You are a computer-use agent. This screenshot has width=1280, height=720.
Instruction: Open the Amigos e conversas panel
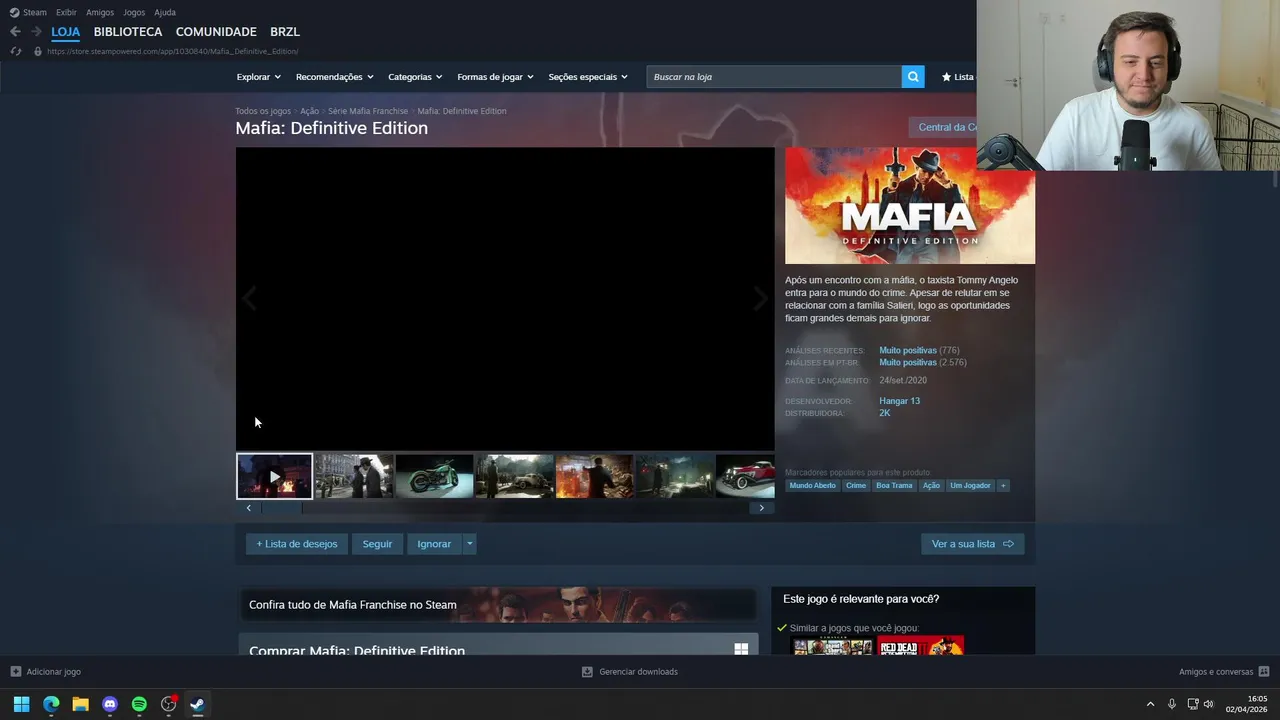(1224, 672)
